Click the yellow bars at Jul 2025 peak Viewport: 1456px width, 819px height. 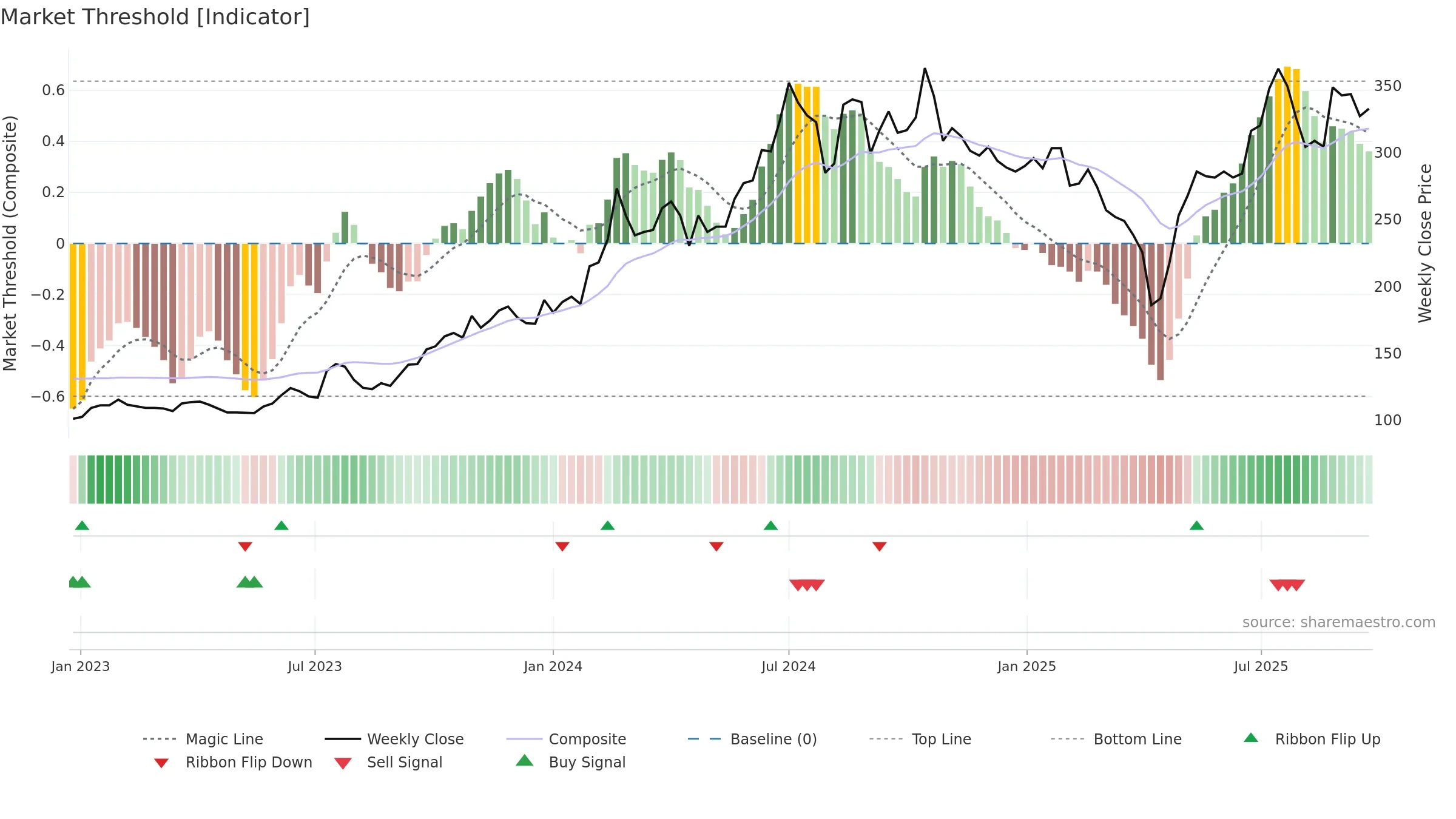(x=1287, y=155)
